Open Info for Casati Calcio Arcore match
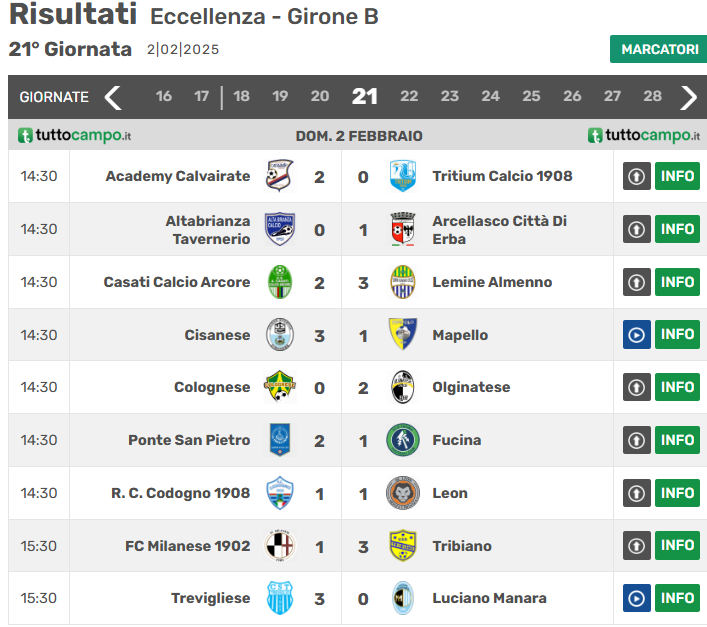The width and height of the screenshot is (707, 627). pyautogui.click(x=677, y=282)
